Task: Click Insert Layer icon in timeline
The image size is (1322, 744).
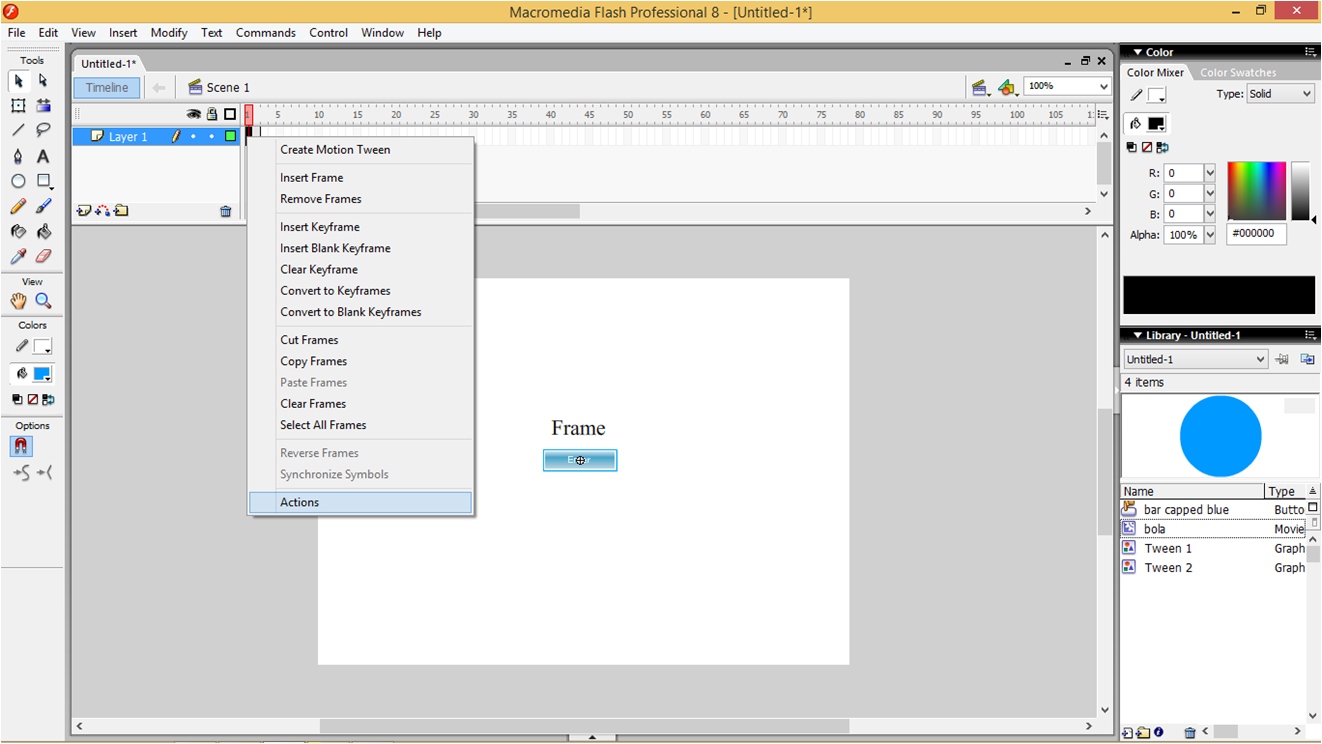Action: 83,211
